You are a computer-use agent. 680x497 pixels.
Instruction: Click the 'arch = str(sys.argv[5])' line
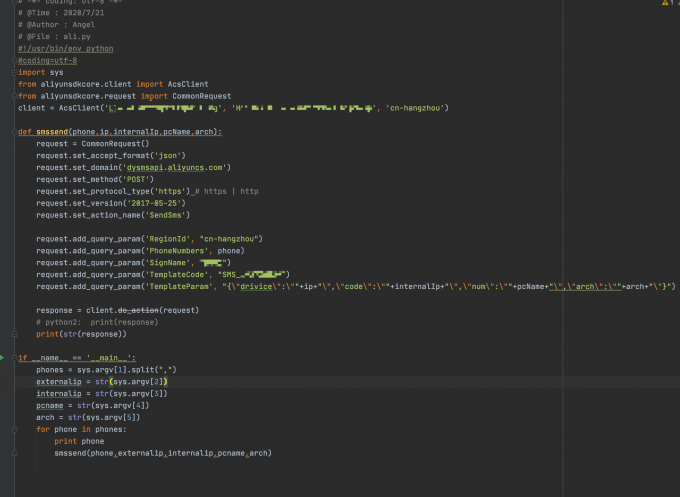[88, 418]
